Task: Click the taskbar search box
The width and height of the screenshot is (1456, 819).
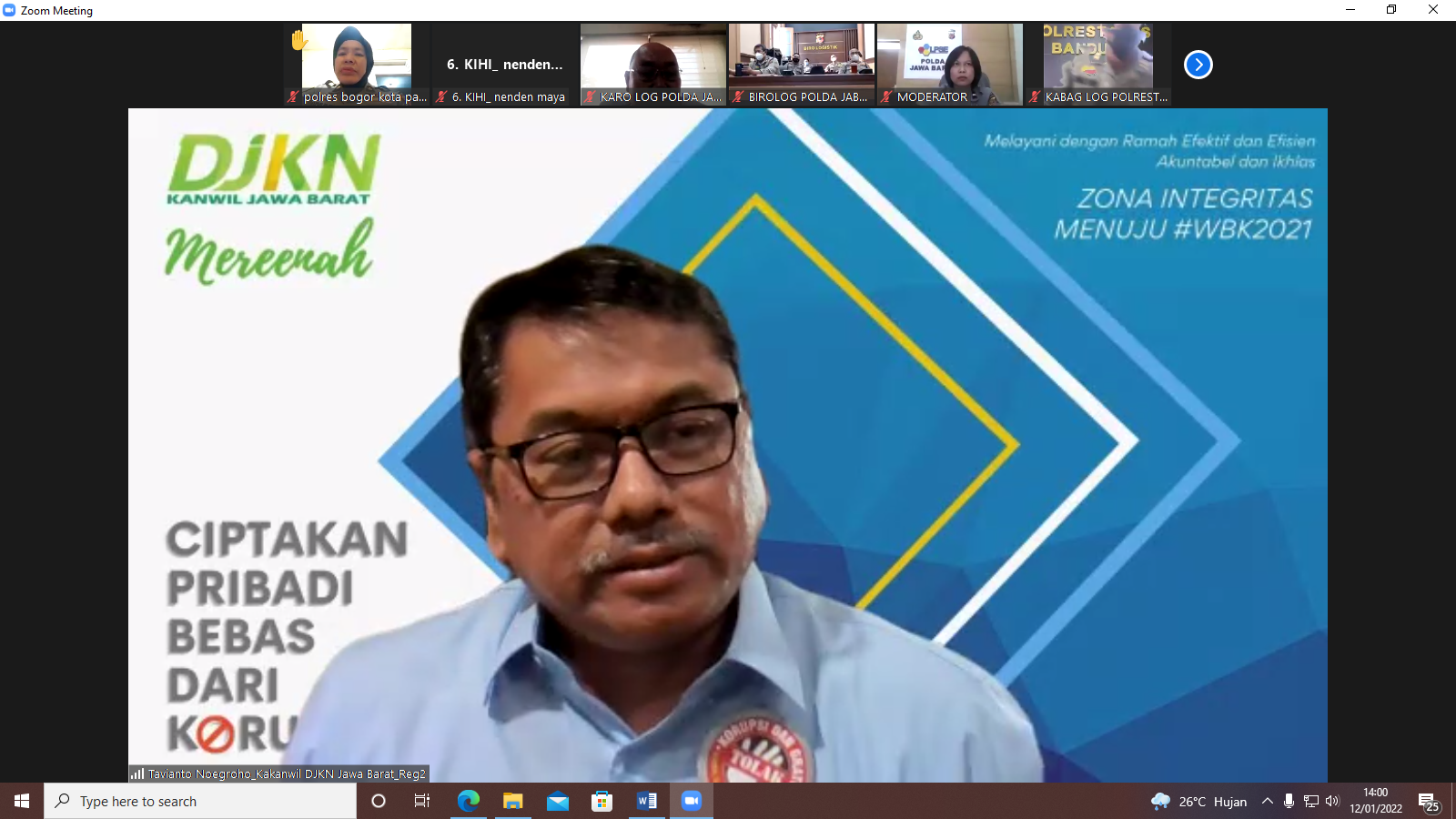Action: [x=200, y=801]
